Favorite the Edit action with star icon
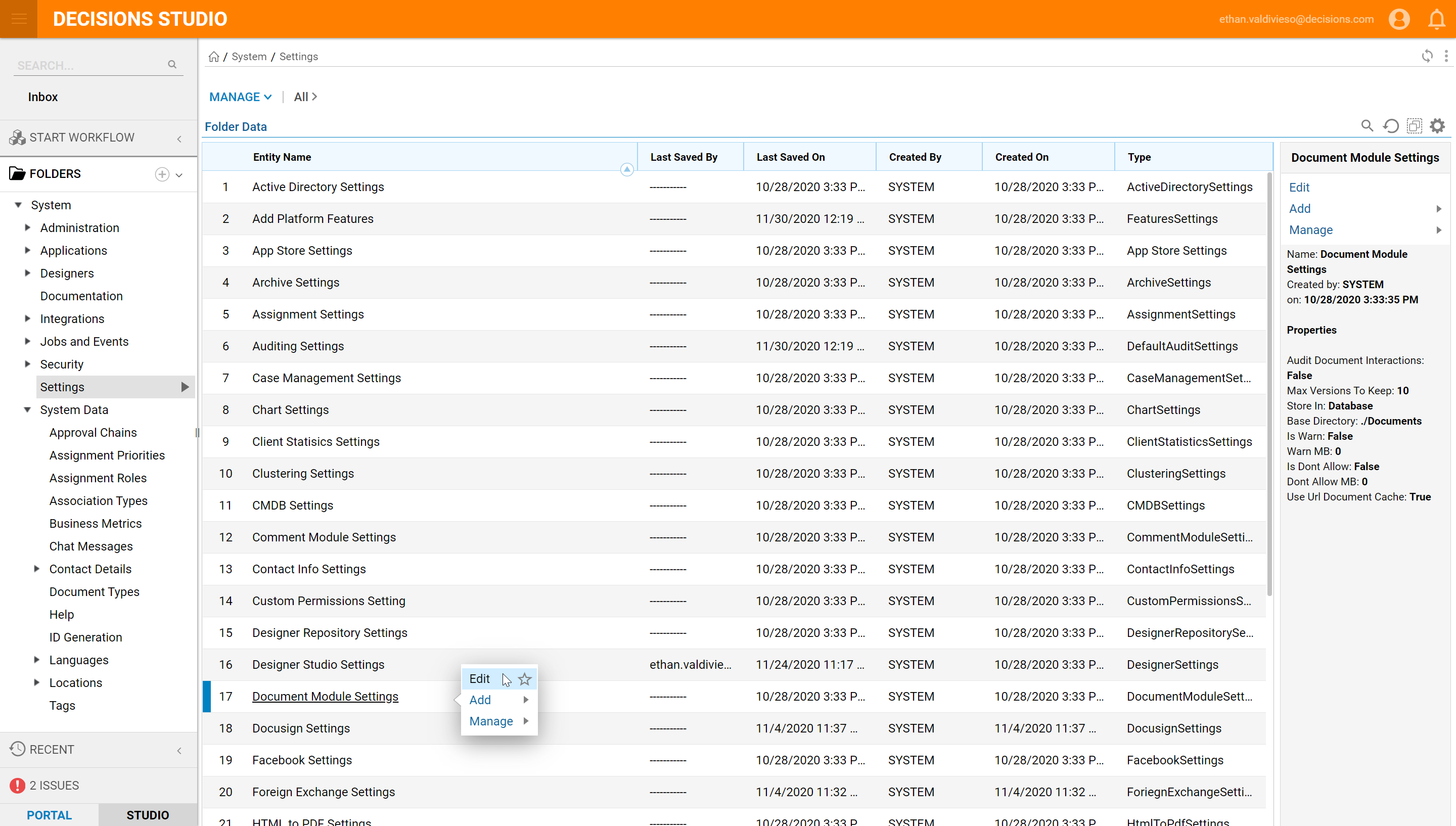1456x826 pixels. tap(525, 679)
